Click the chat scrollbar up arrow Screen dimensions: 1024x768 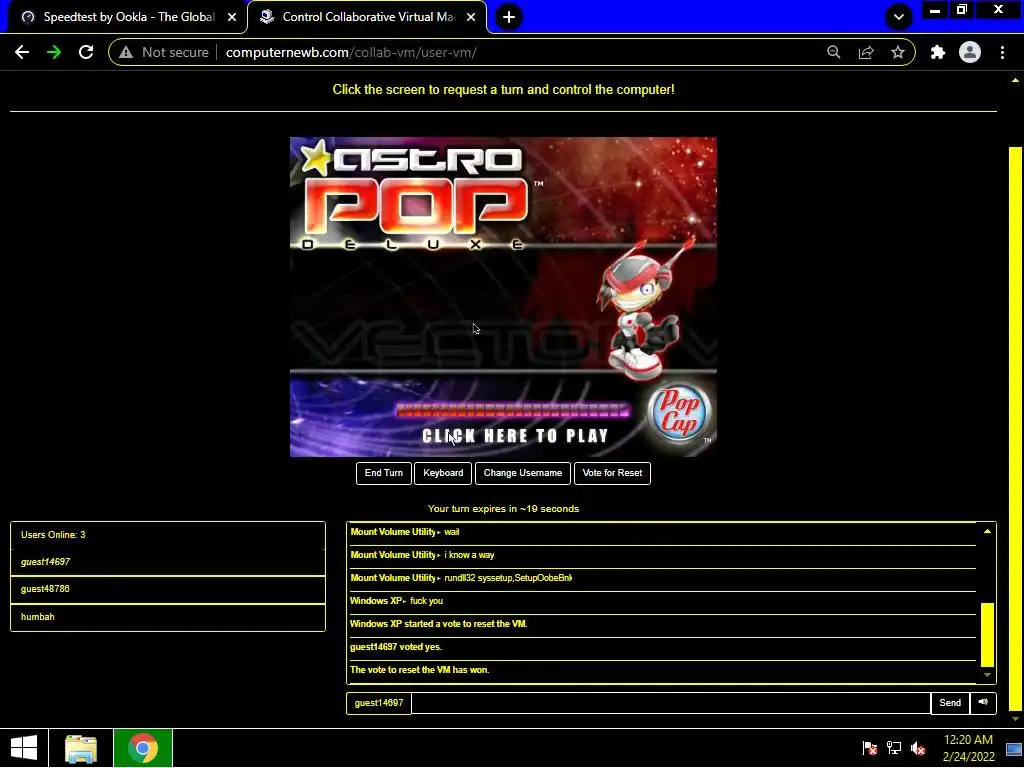[x=987, y=532]
